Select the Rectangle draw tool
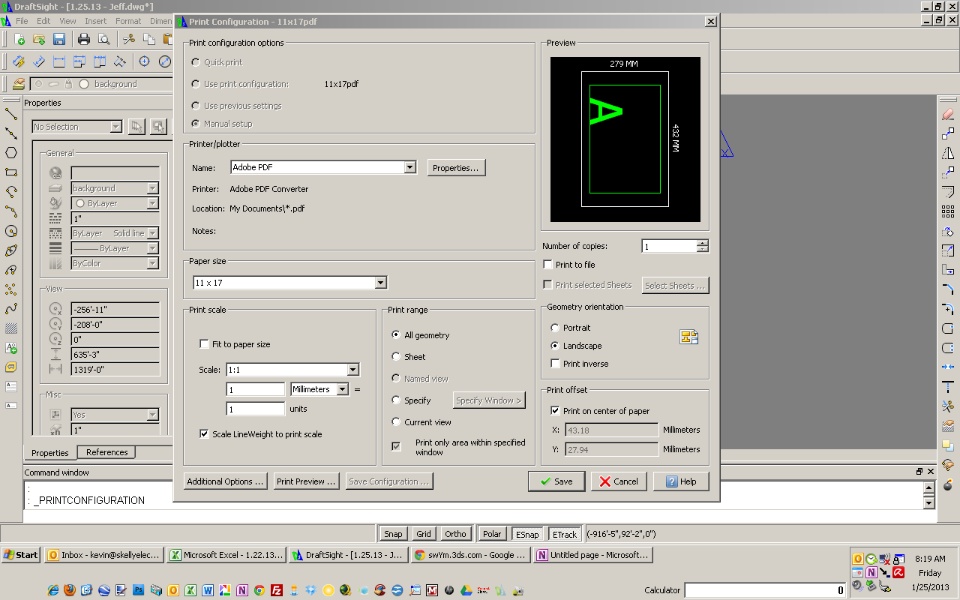This screenshot has width=960, height=600. click(x=11, y=172)
